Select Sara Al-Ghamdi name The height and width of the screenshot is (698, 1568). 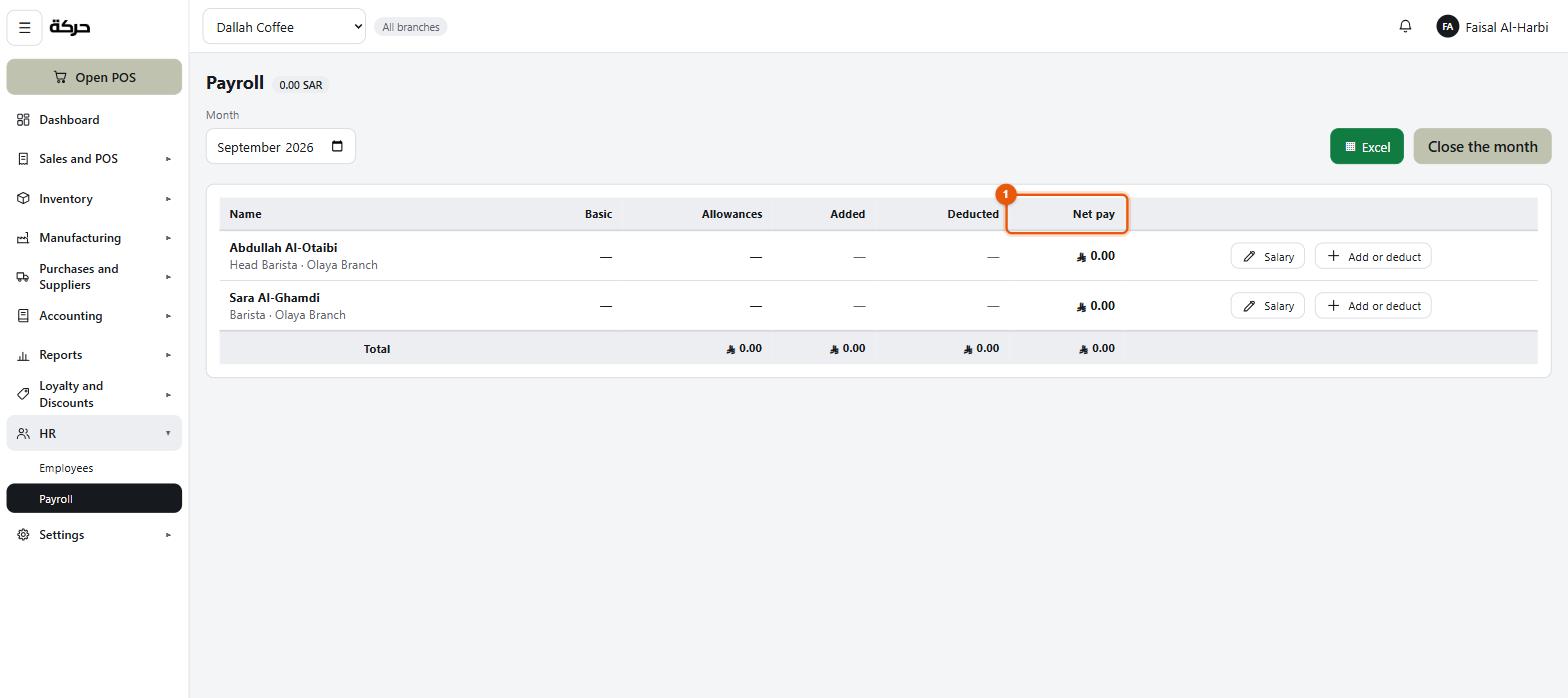275,298
